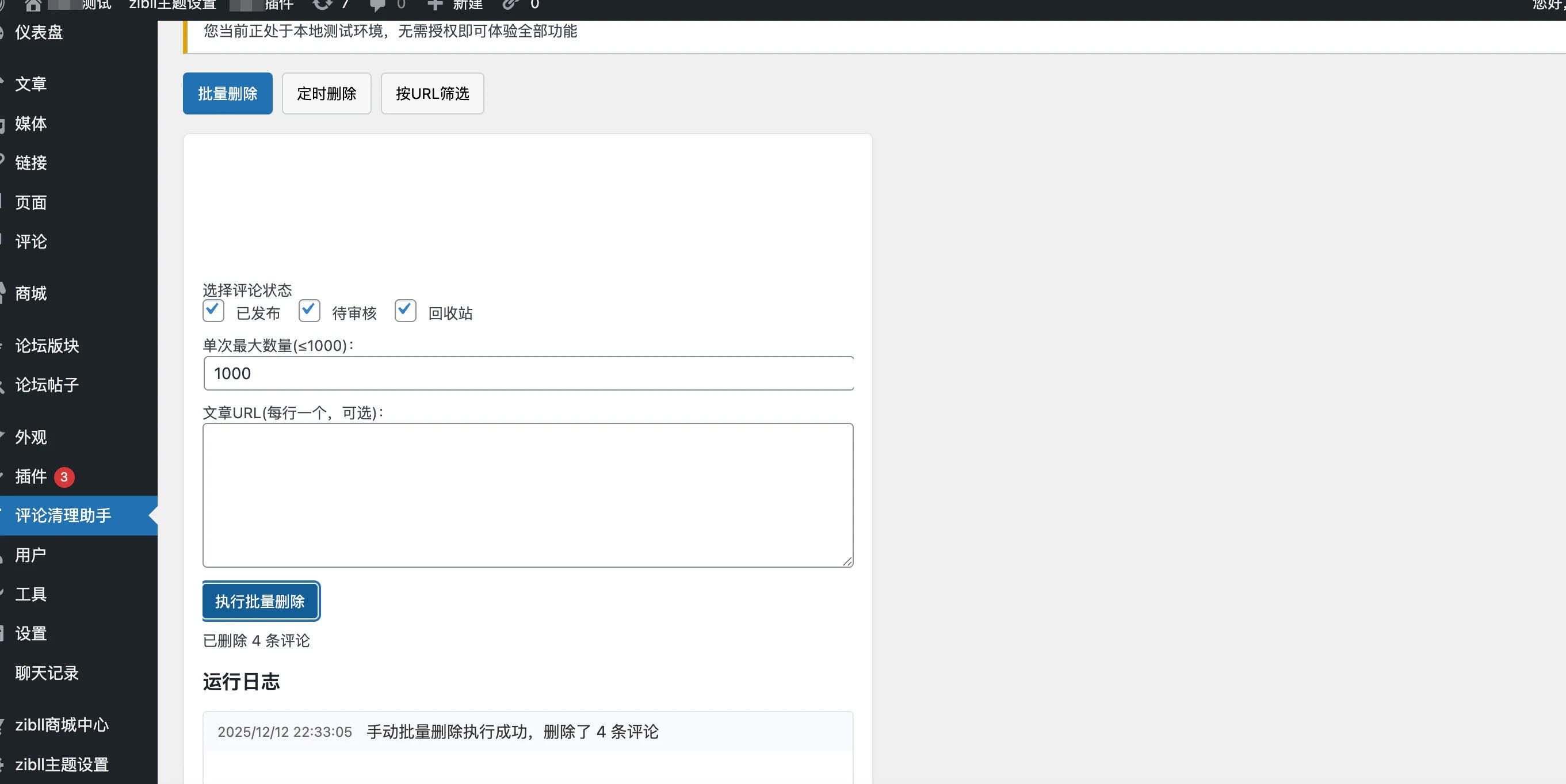Focus the 文章URL textarea

click(x=528, y=495)
